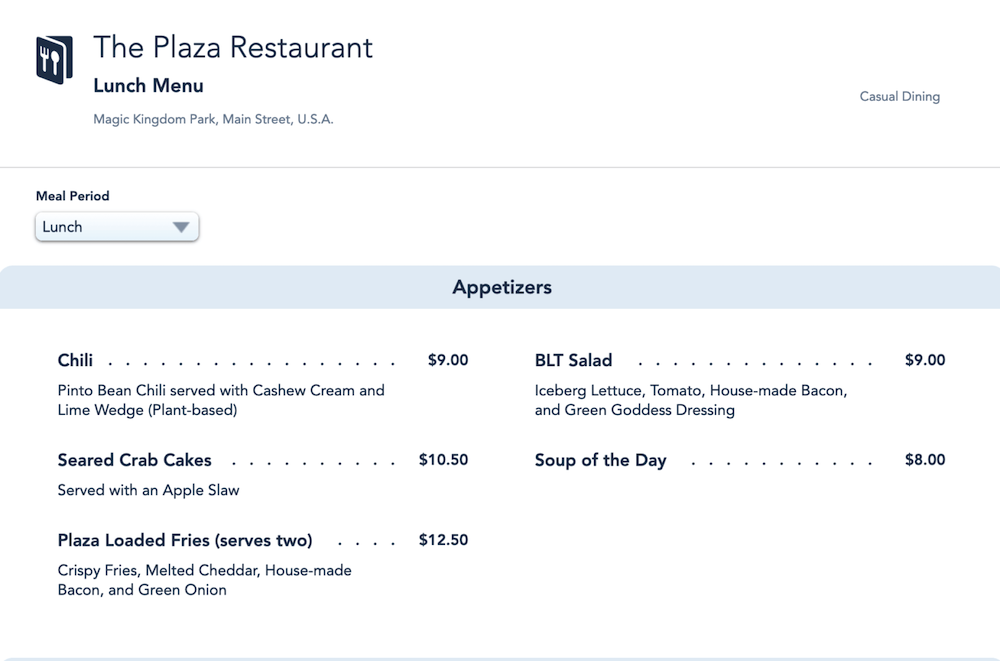Click the $12.50 Loaded Fries price
The height and width of the screenshot is (661, 1000).
click(443, 540)
